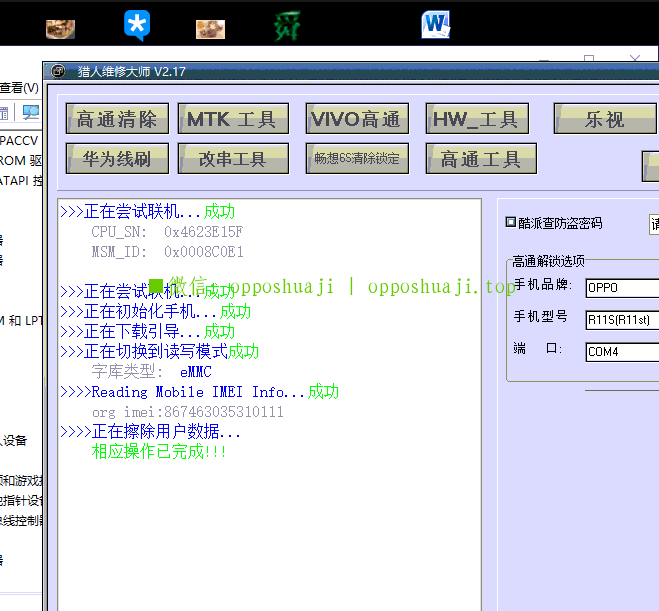Click the 猎人维修大师 title bar app icon

click(58, 71)
